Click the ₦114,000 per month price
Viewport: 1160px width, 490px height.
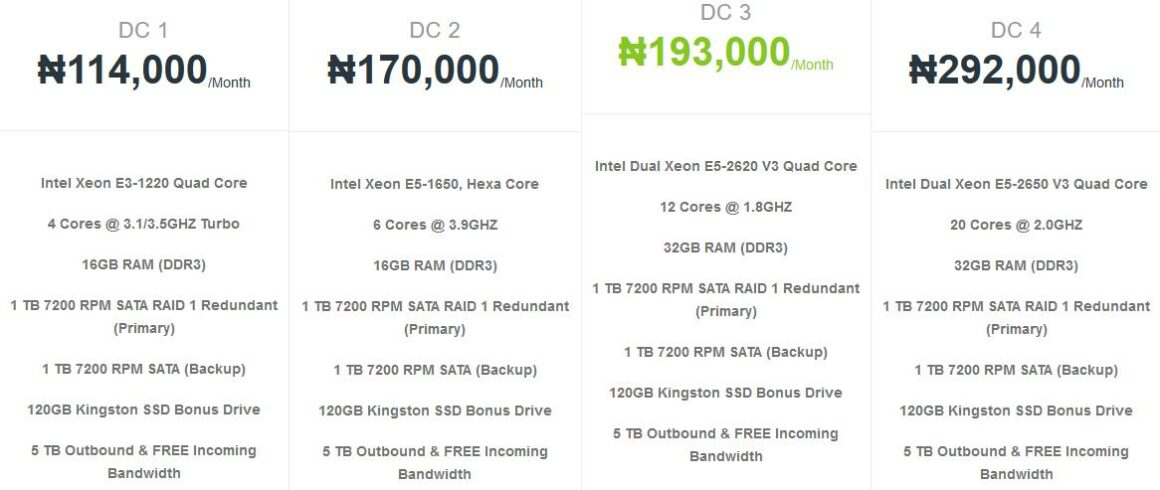tap(144, 70)
